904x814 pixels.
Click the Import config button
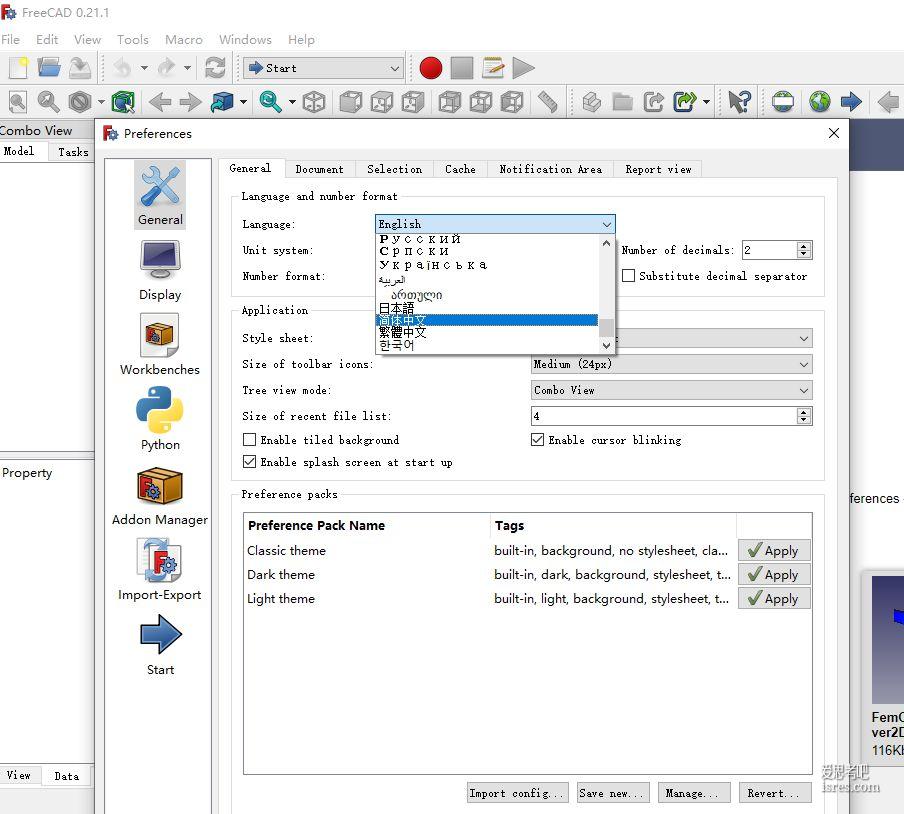tap(517, 793)
